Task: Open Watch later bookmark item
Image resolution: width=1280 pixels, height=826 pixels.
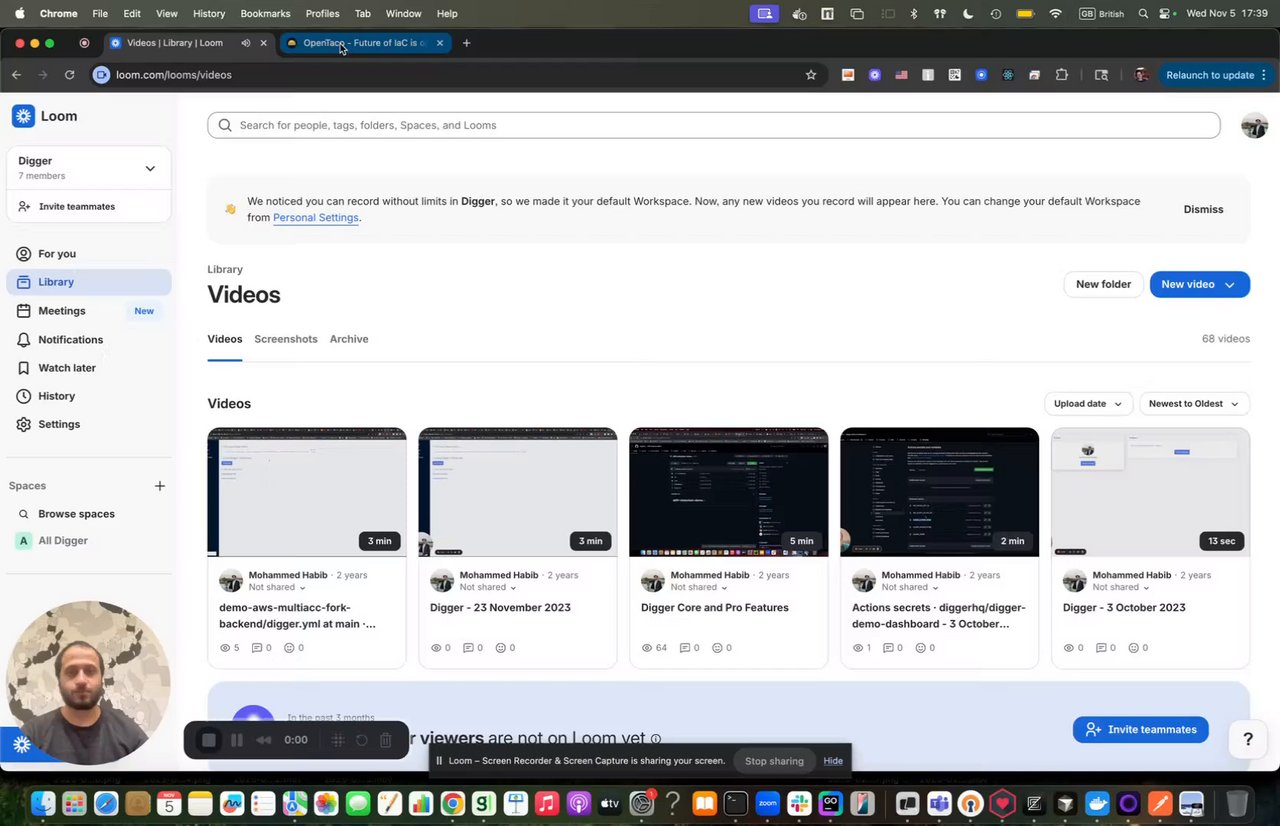Action: click(89, 368)
